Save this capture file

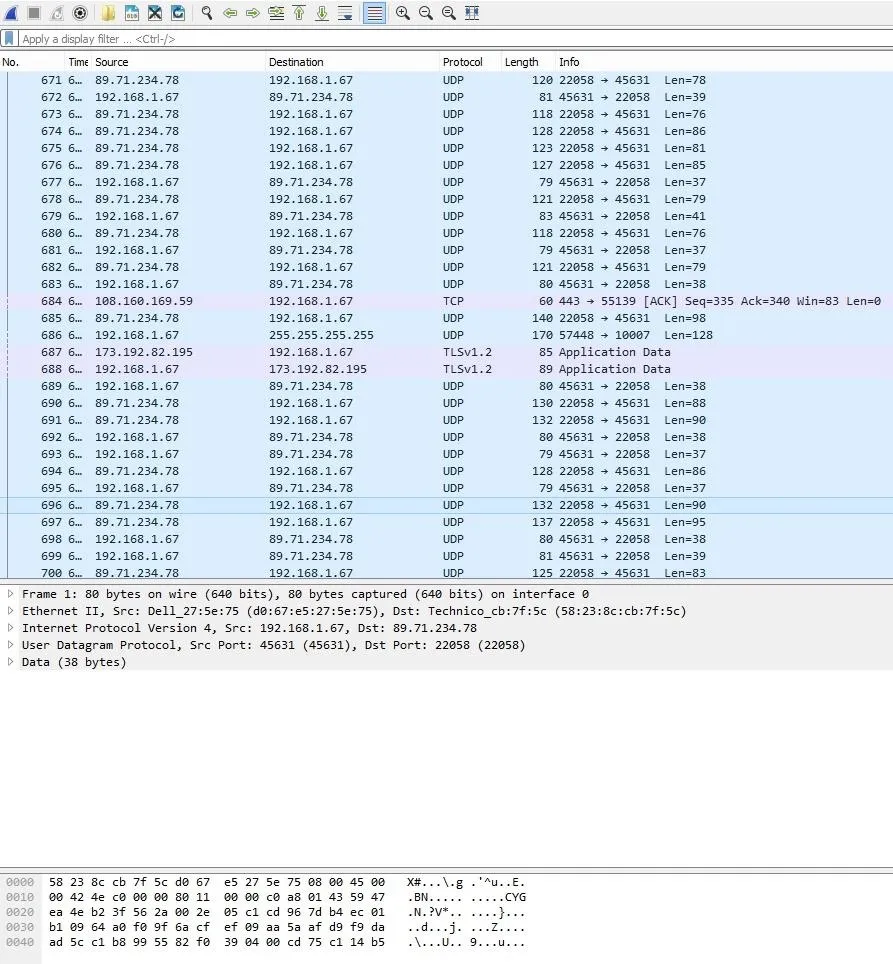pyautogui.click(x=132, y=13)
